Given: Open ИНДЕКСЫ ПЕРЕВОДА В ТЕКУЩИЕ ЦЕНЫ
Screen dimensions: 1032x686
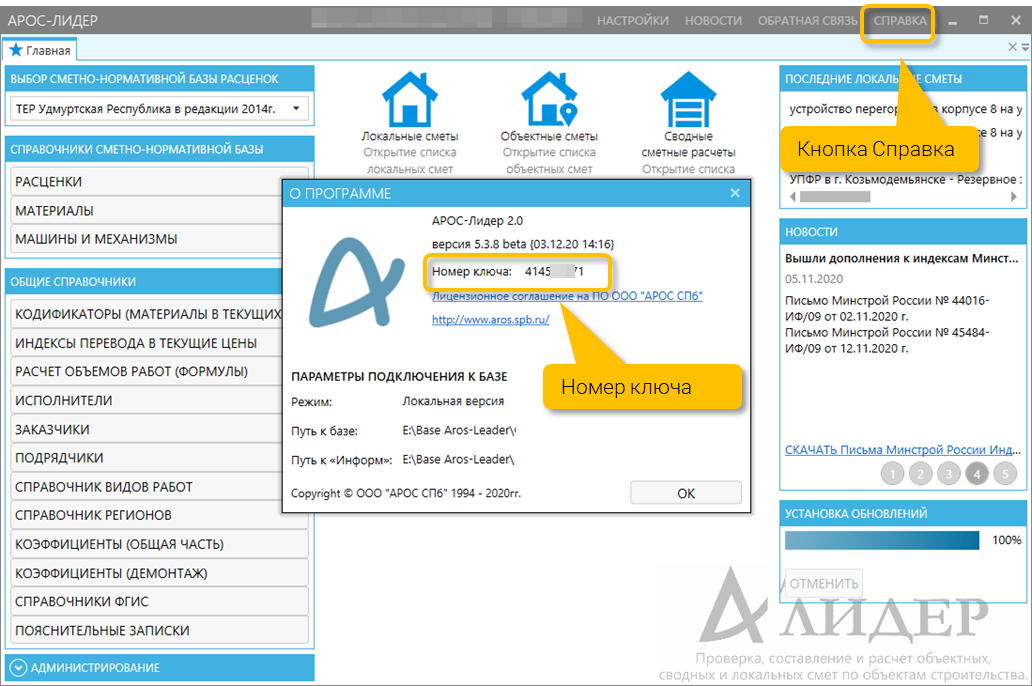Looking at the screenshot, I should [x=146, y=343].
